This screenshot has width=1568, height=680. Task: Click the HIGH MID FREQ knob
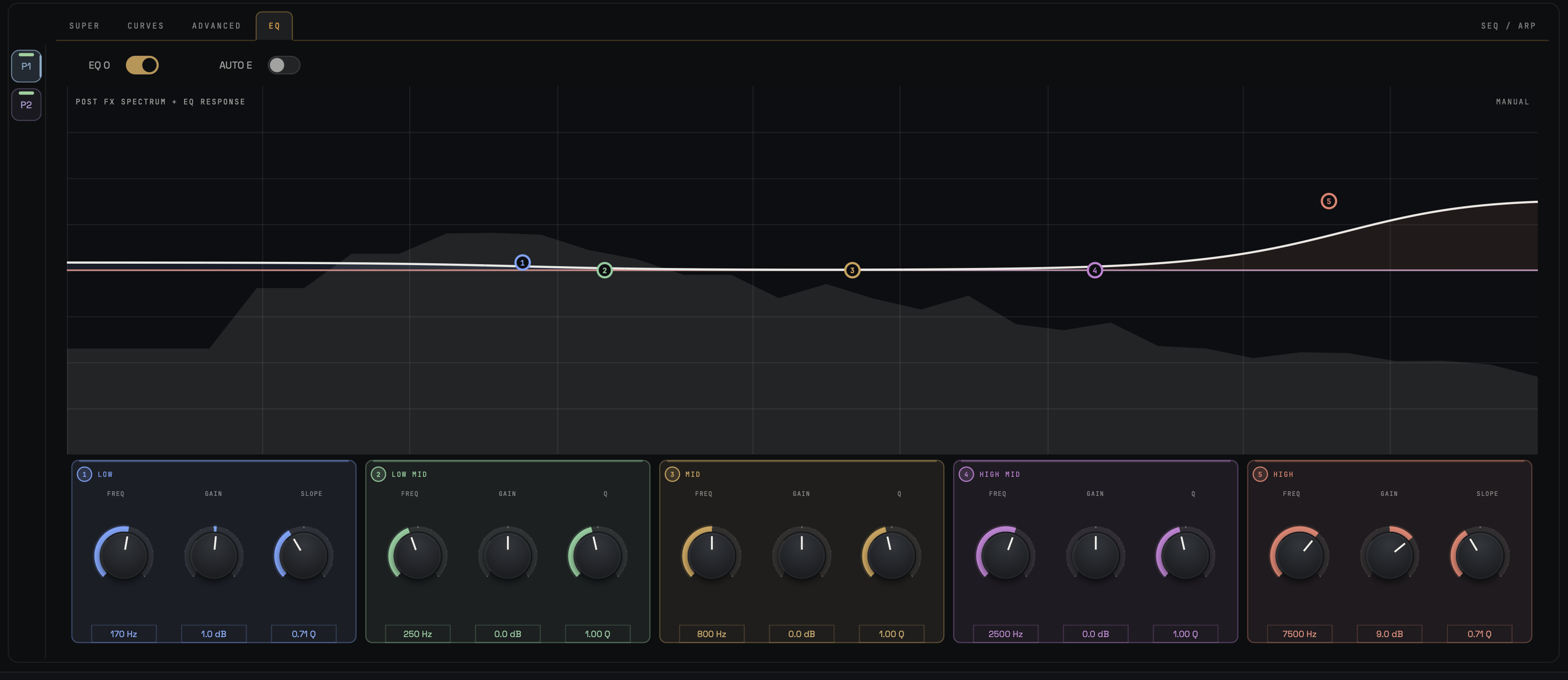click(1006, 554)
